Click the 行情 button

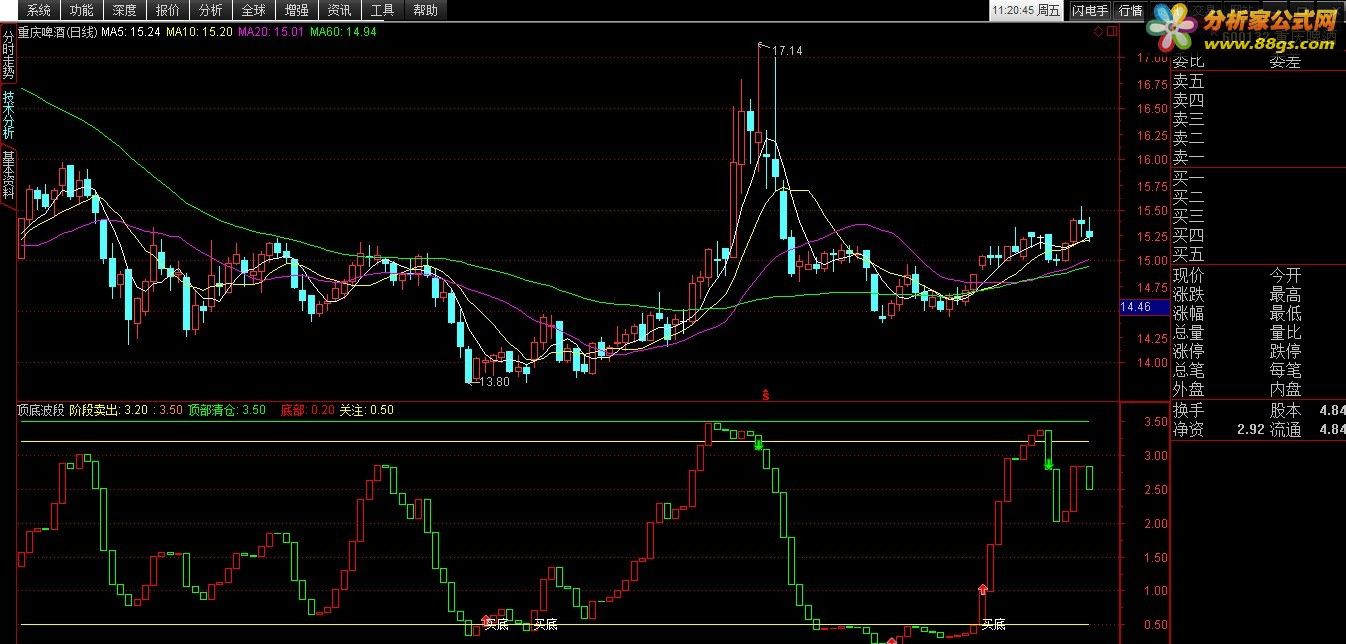(x=1130, y=10)
